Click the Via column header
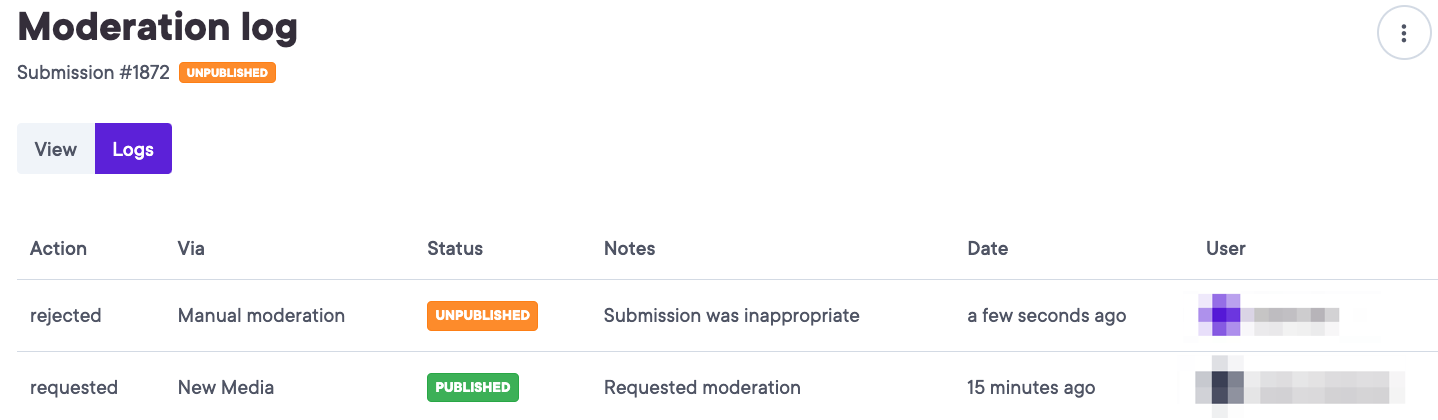Screen dimensions: 1438x420 [x=191, y=248]
